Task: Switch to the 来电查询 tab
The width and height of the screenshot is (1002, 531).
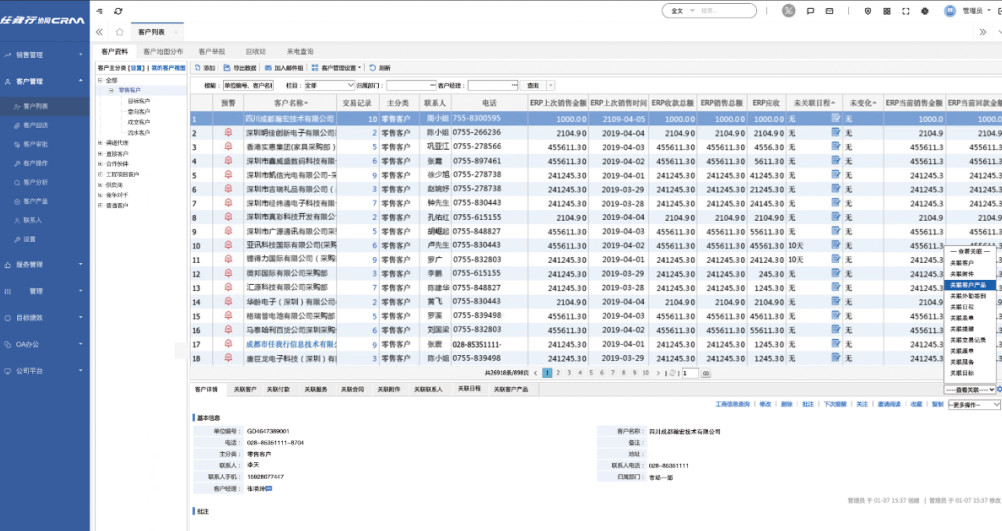Action: pos(300,51)
